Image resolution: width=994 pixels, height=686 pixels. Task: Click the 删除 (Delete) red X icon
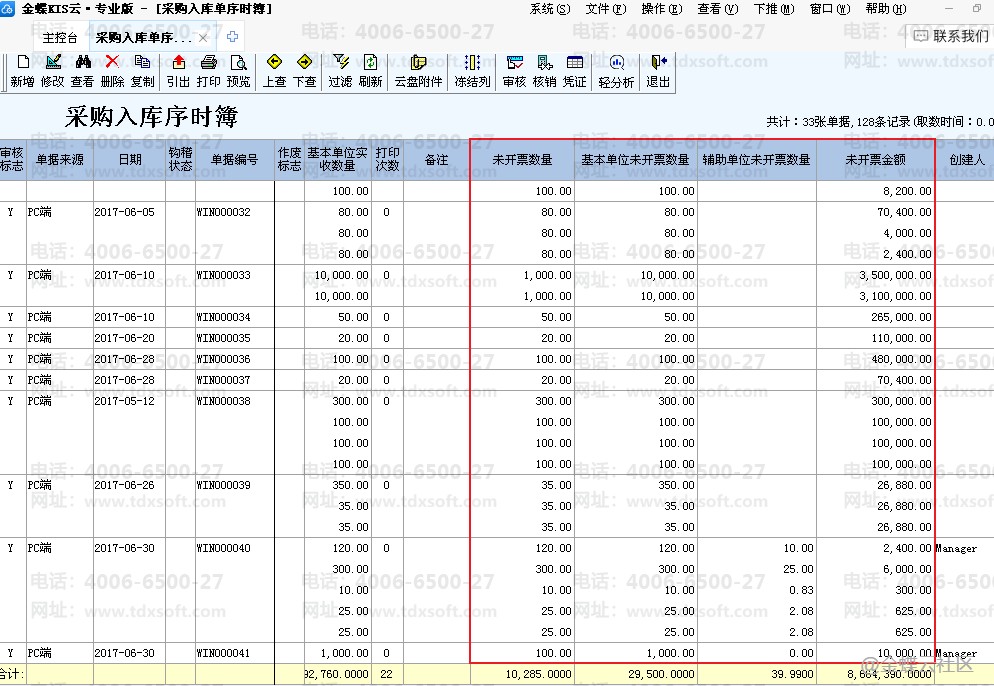(x=112, y=61)
